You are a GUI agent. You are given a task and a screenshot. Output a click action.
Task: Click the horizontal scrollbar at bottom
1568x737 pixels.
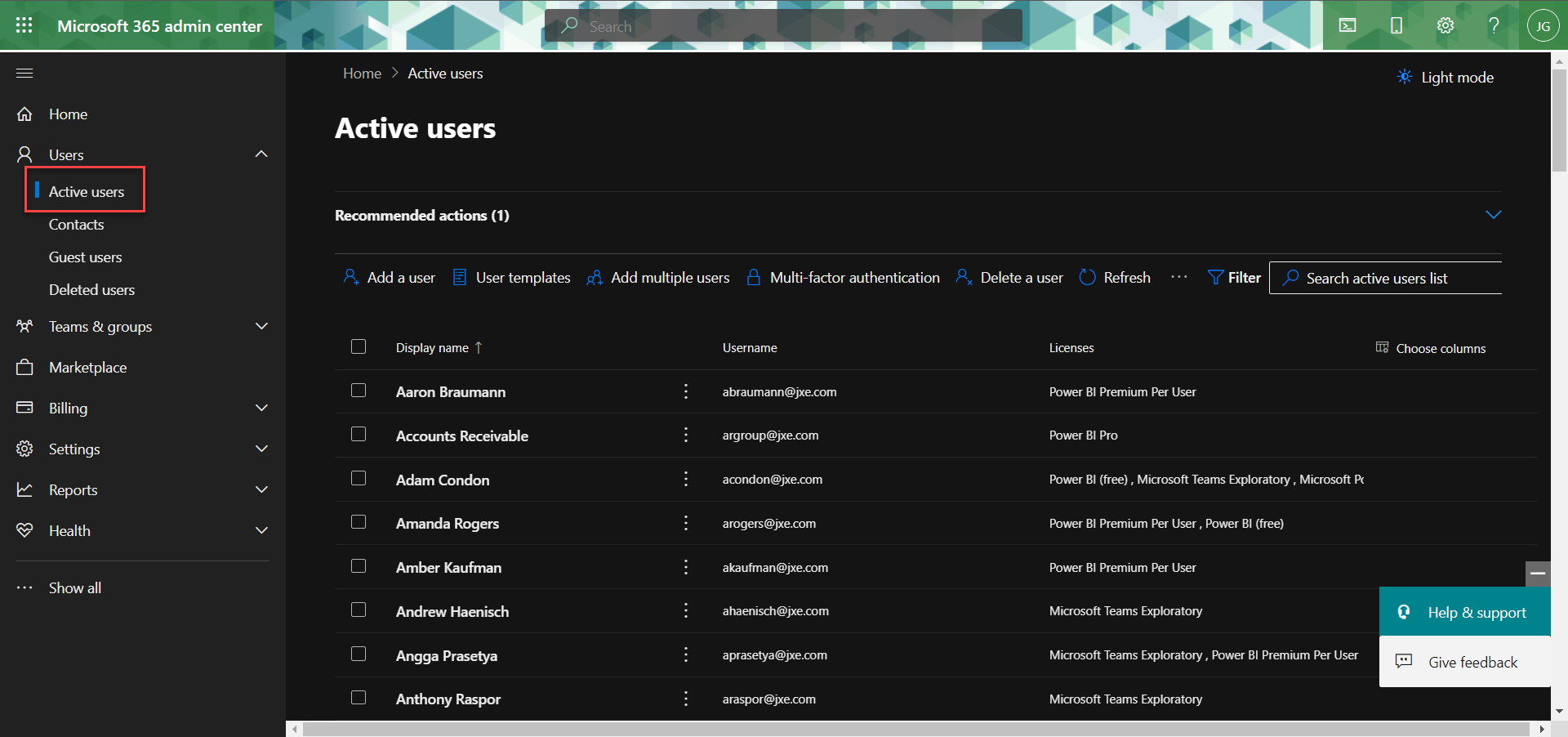(918, 729)
